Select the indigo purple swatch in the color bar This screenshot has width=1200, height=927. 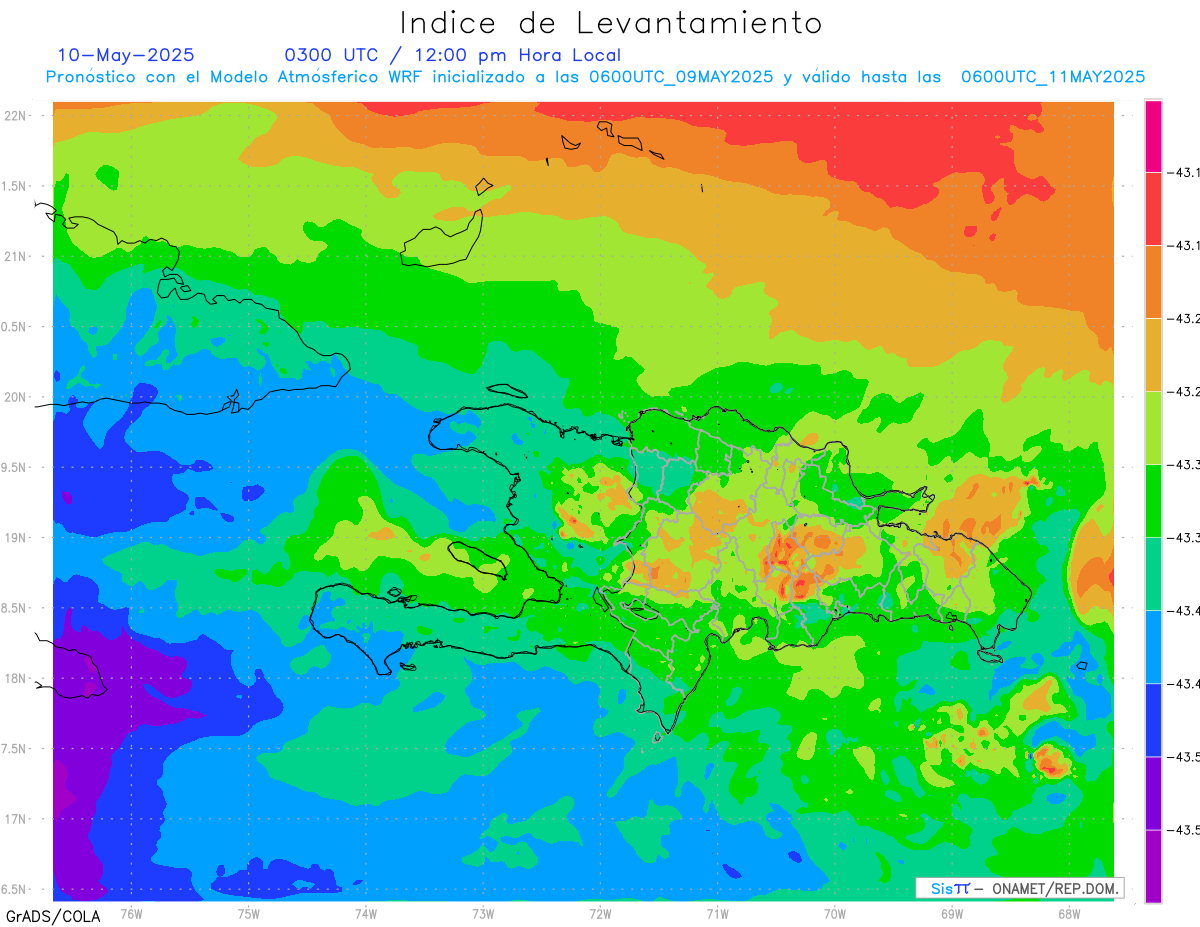click(1153, 793)
